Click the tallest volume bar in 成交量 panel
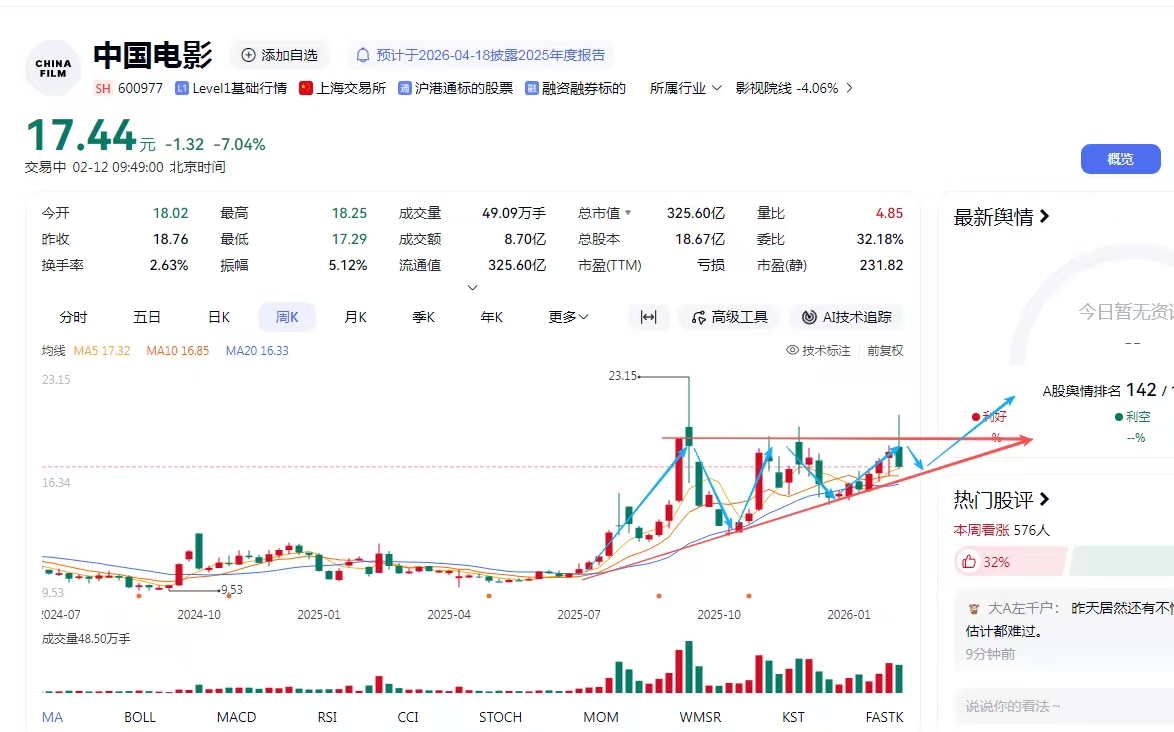Viewport: 1174px width, 732px height. [689, 667]
